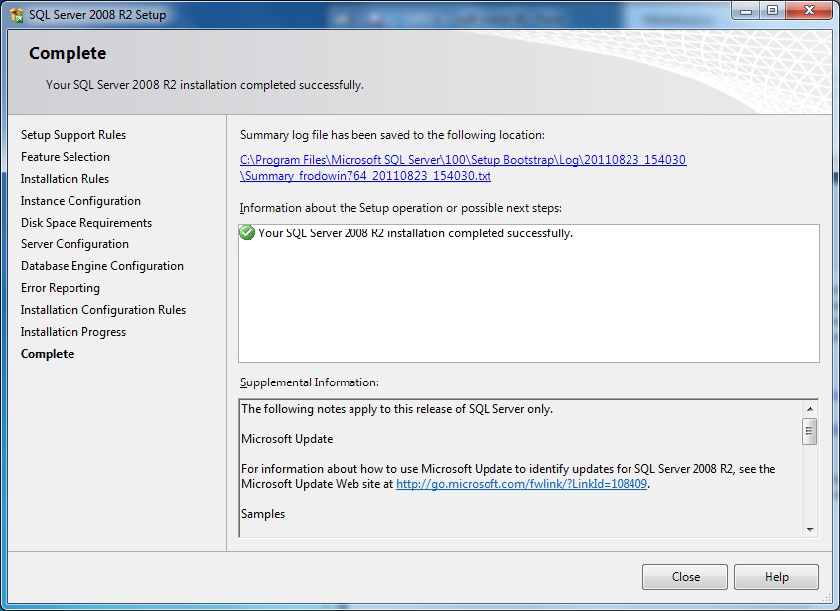Screen dimensions: 840x611
Task: Open the summary log file path link
Action: click(463, 168)
